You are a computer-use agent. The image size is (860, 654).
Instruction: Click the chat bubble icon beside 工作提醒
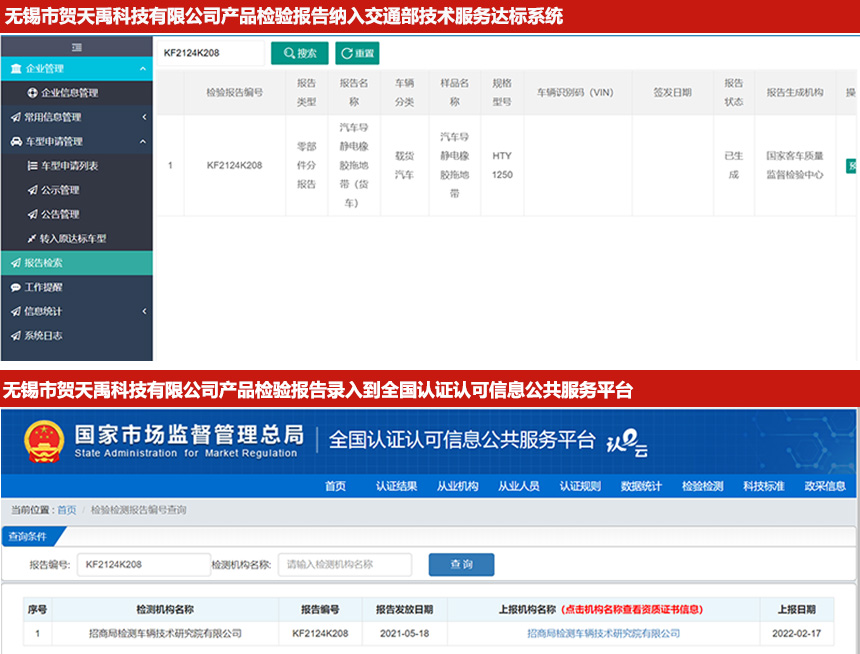14,288
